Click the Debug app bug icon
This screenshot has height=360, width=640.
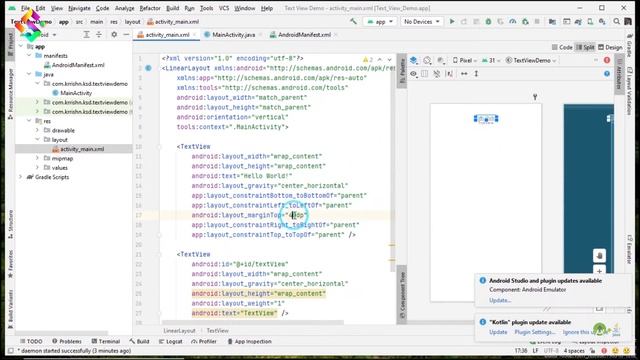pos(488,22)
